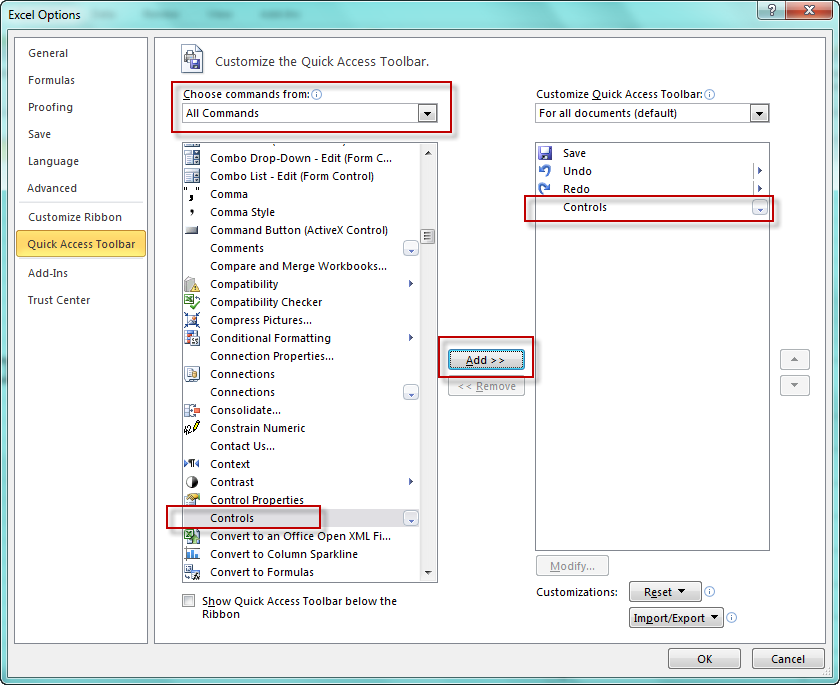Click the Convert to Column Sparkline icon
The width and height of the screenshot is (840, 685).
[x=192, y=554]
